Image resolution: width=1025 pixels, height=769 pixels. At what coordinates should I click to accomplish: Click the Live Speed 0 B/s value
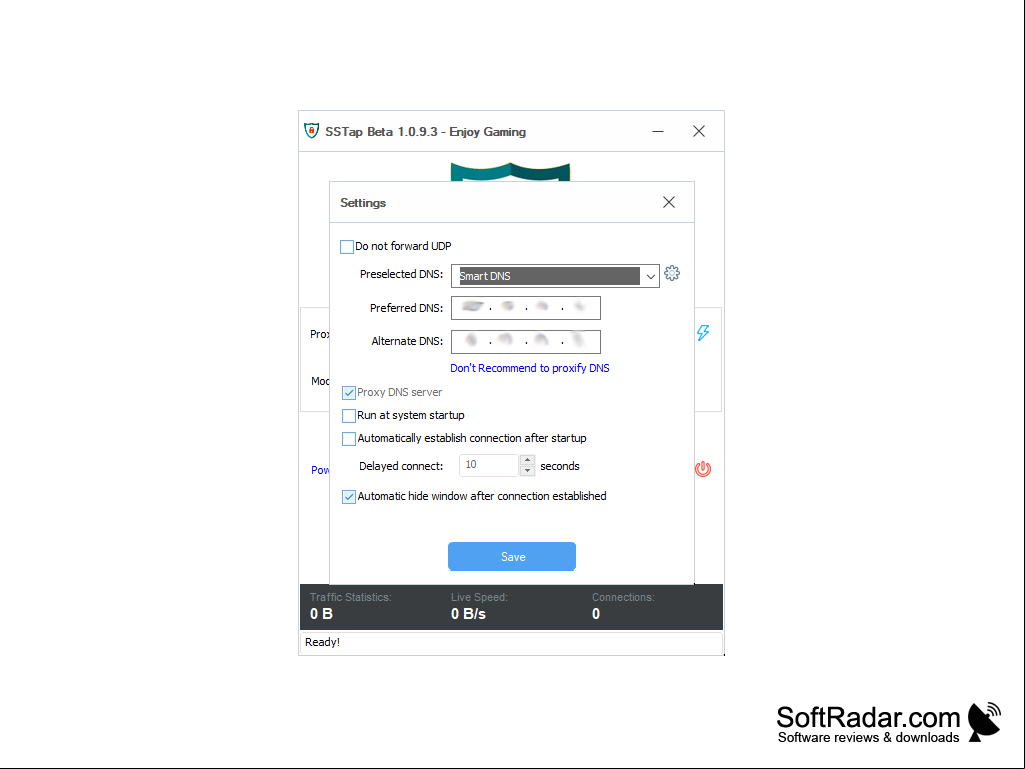[x=468, y=614]
